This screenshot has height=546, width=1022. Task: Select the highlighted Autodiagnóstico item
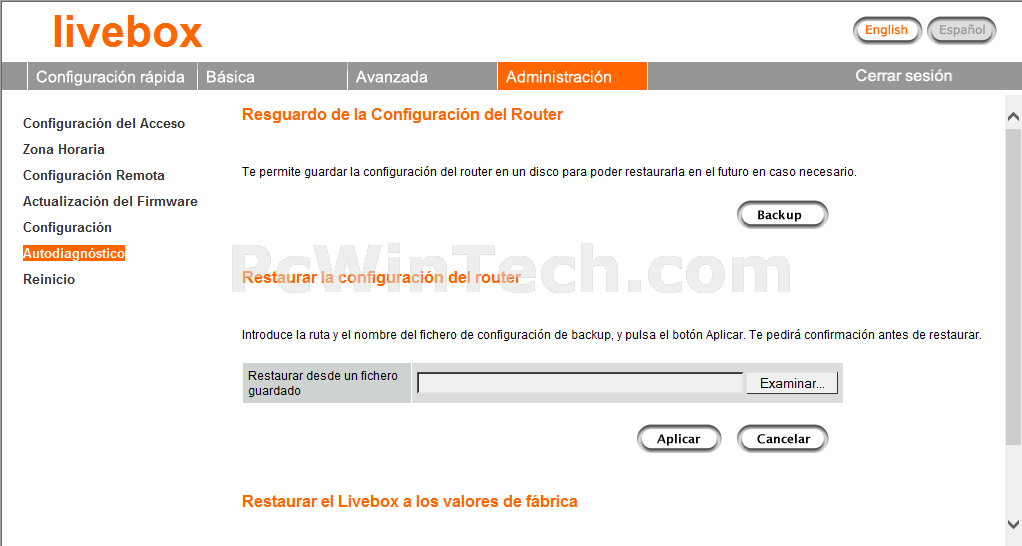coord(74,253)
